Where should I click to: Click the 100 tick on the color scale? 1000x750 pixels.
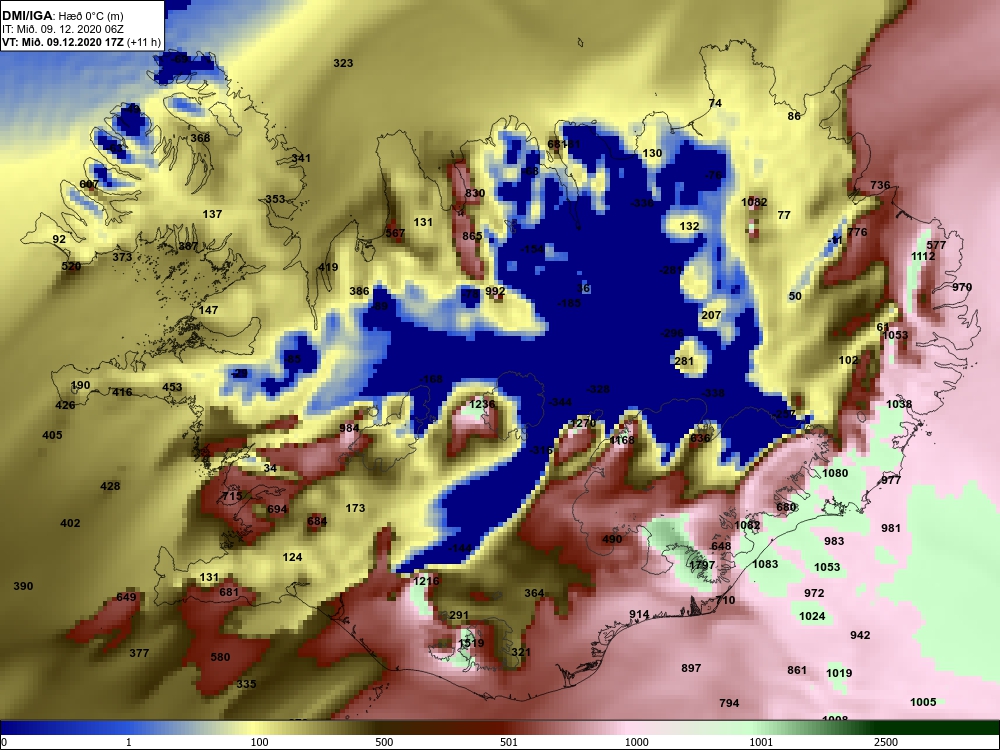(x=259, y=742)
